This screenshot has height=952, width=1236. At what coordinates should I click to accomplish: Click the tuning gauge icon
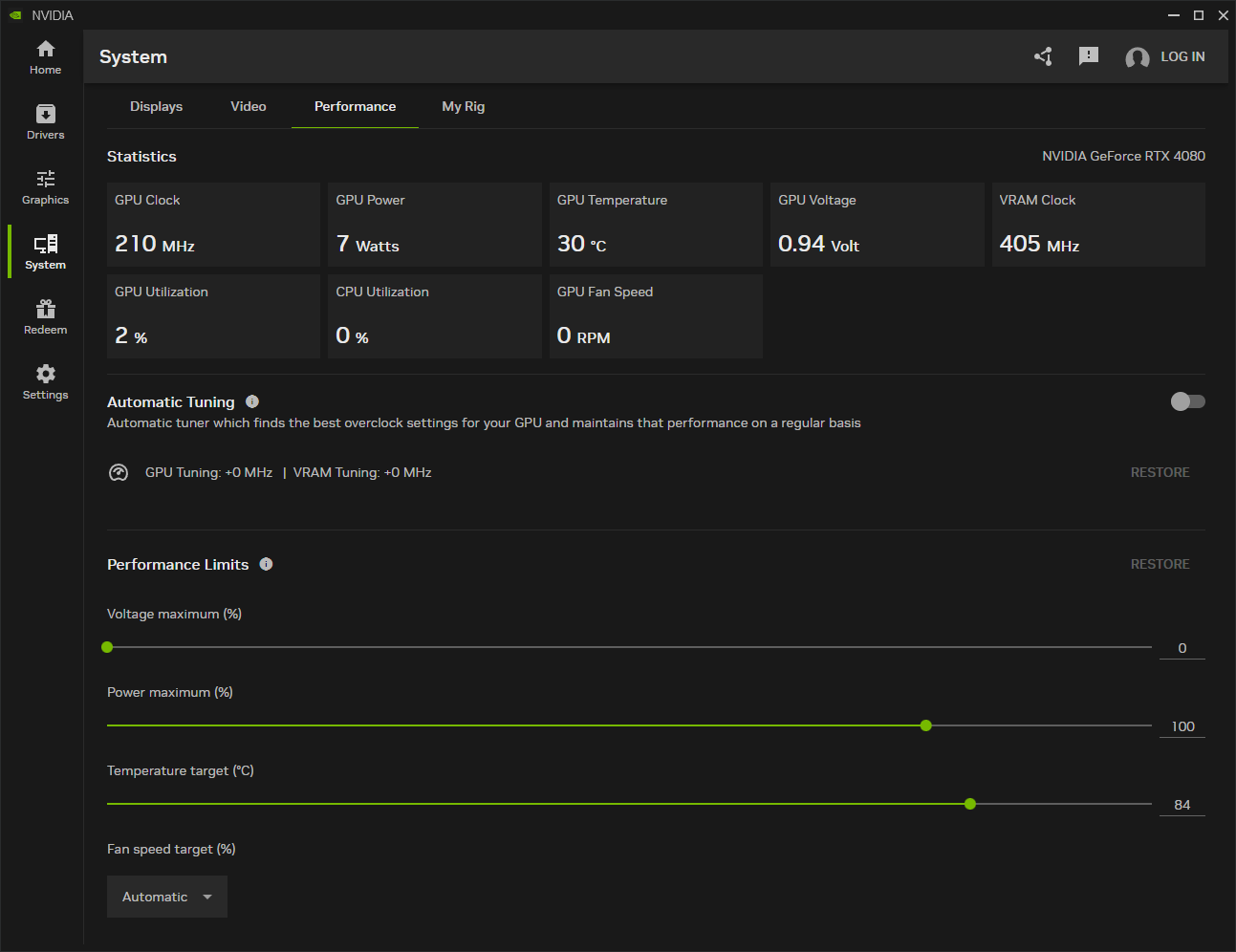tap(119, 472)
